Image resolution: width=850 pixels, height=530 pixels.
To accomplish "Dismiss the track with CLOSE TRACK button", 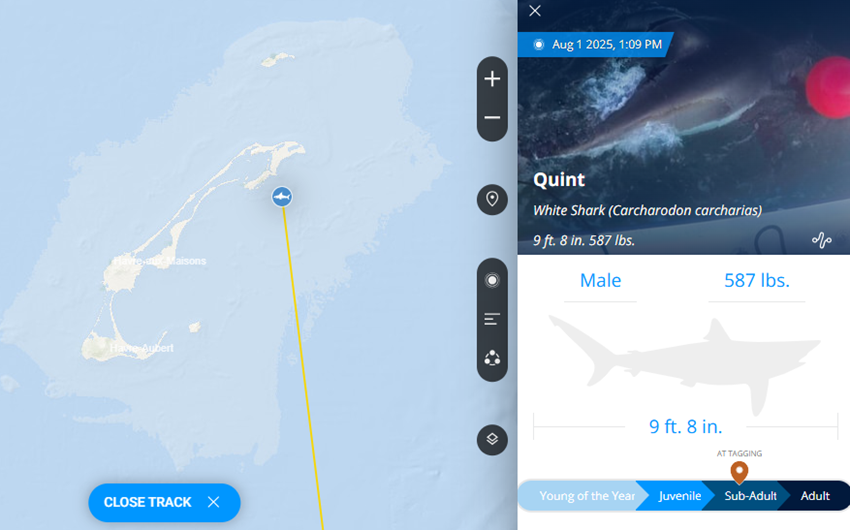I will click(164, 502).
